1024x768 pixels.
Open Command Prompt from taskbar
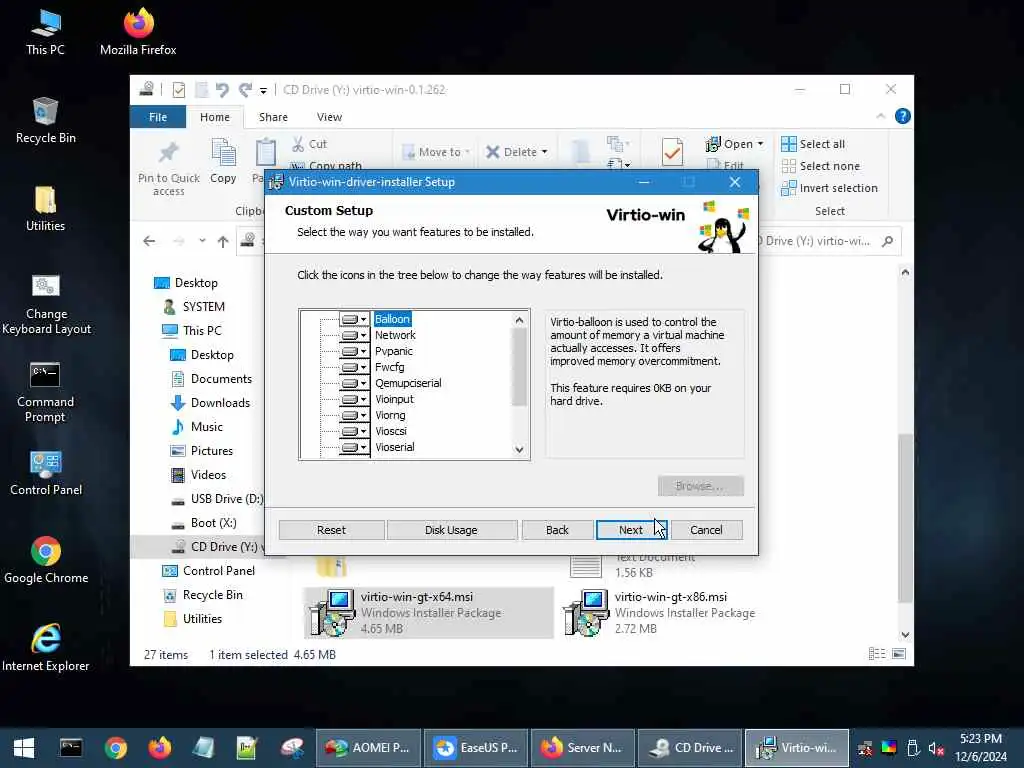point(71,748)
